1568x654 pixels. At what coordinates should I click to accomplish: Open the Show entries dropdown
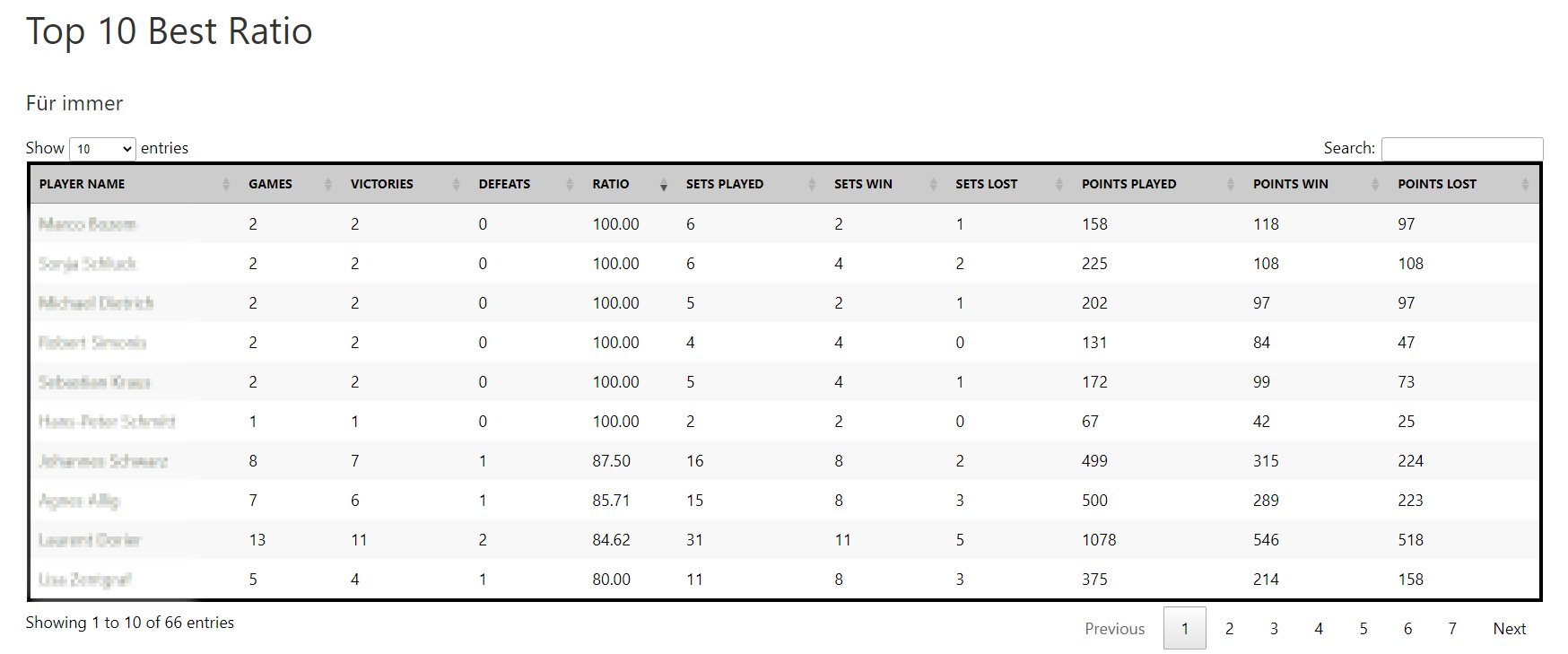coord(102,149)
